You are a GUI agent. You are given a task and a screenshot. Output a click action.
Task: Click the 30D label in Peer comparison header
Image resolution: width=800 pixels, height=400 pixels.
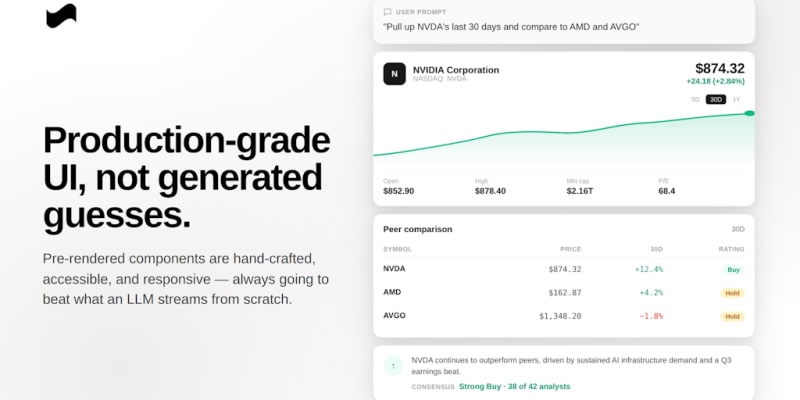(738, 230)
